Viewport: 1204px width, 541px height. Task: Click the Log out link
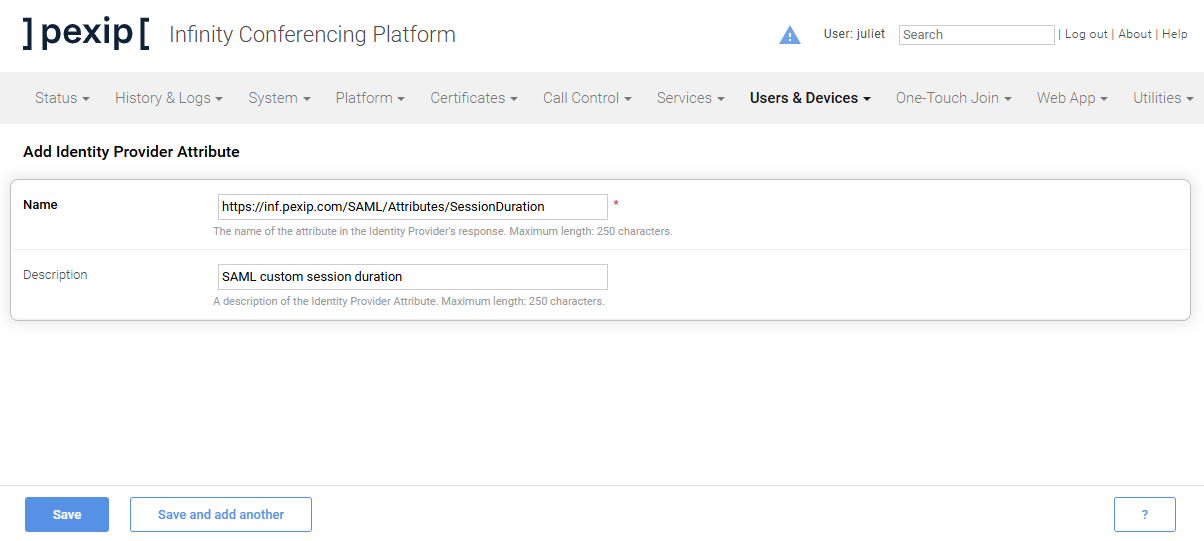1086,34
